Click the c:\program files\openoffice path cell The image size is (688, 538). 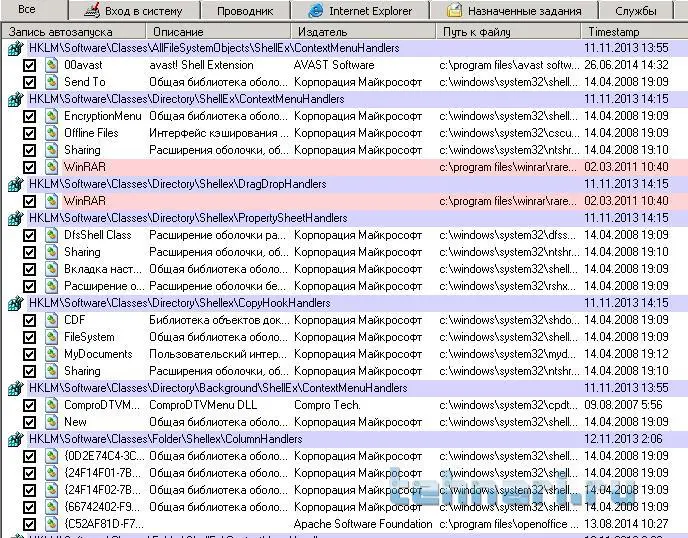[509, 524]
